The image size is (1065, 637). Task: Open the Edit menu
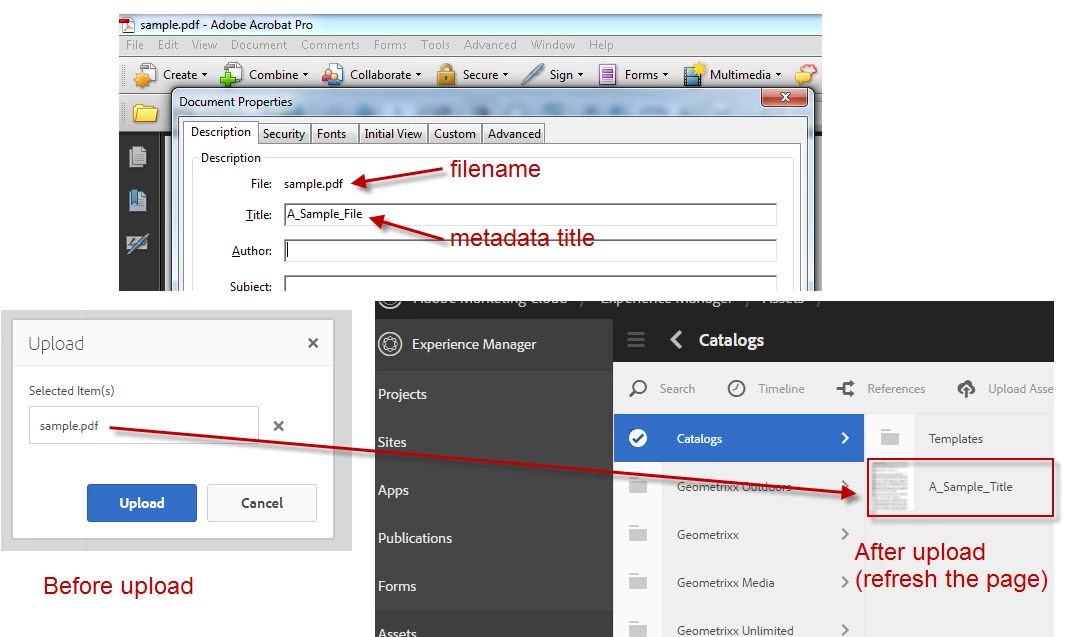pyautogui.click(x=168, y=45)
